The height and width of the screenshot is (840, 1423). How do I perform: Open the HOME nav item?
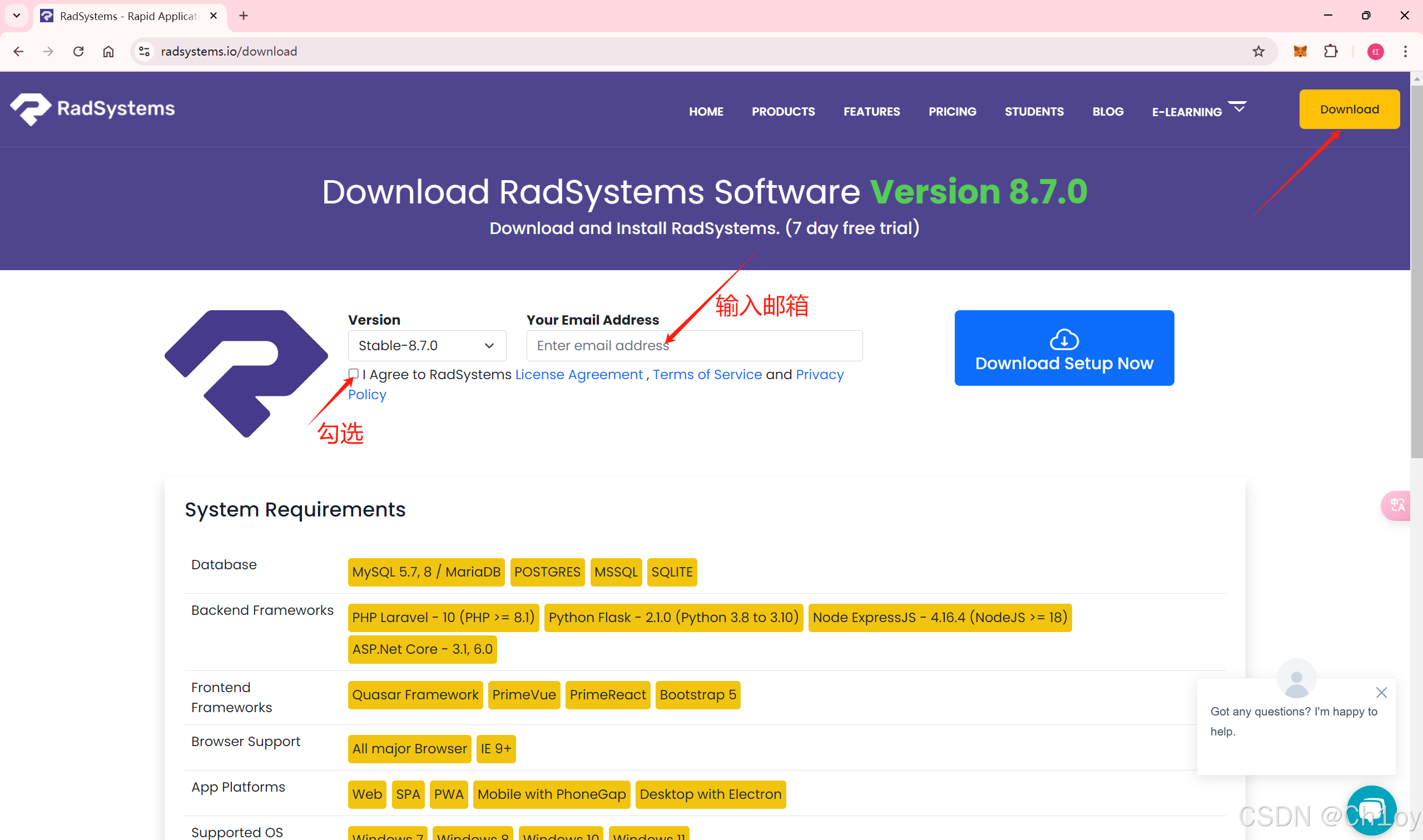click(706, 112)
